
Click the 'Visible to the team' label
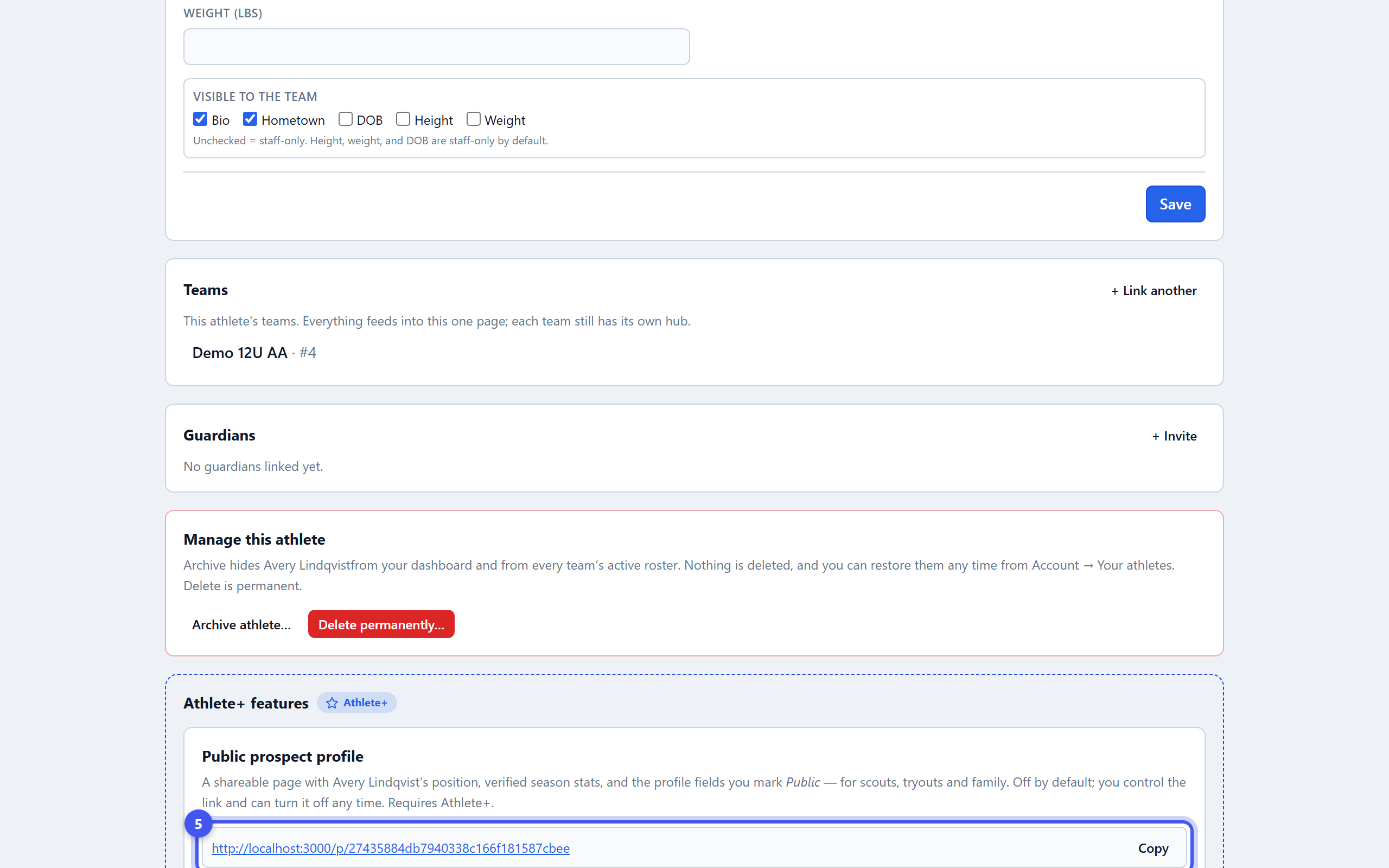pos(255,97)
